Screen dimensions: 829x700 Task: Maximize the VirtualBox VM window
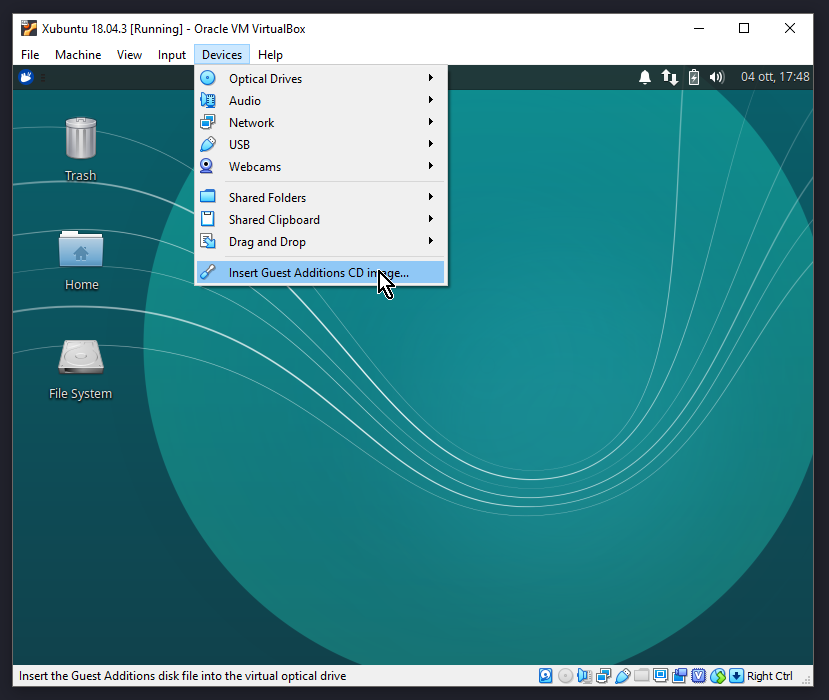744,28
